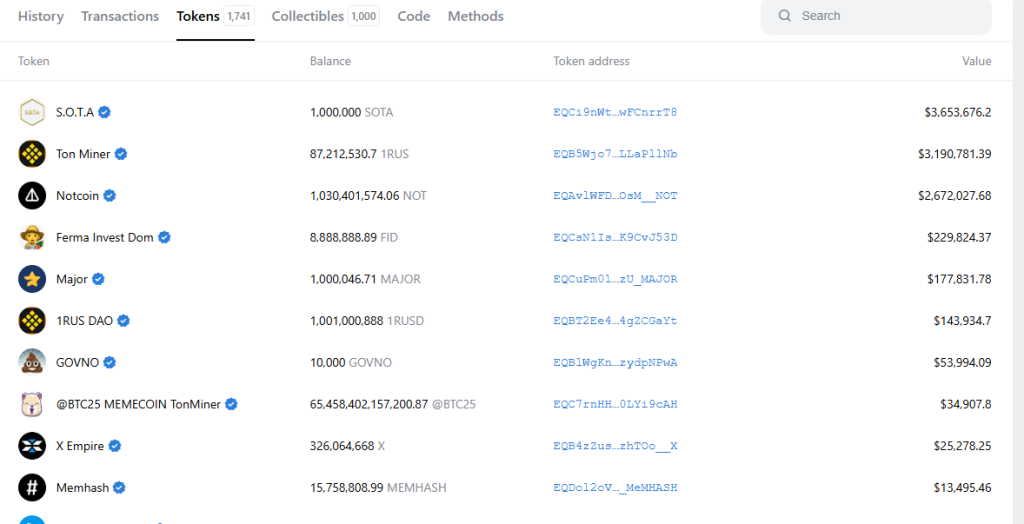Click the Value column header
The width and height of the screenshot is (1024, 524).
point(976,61)
